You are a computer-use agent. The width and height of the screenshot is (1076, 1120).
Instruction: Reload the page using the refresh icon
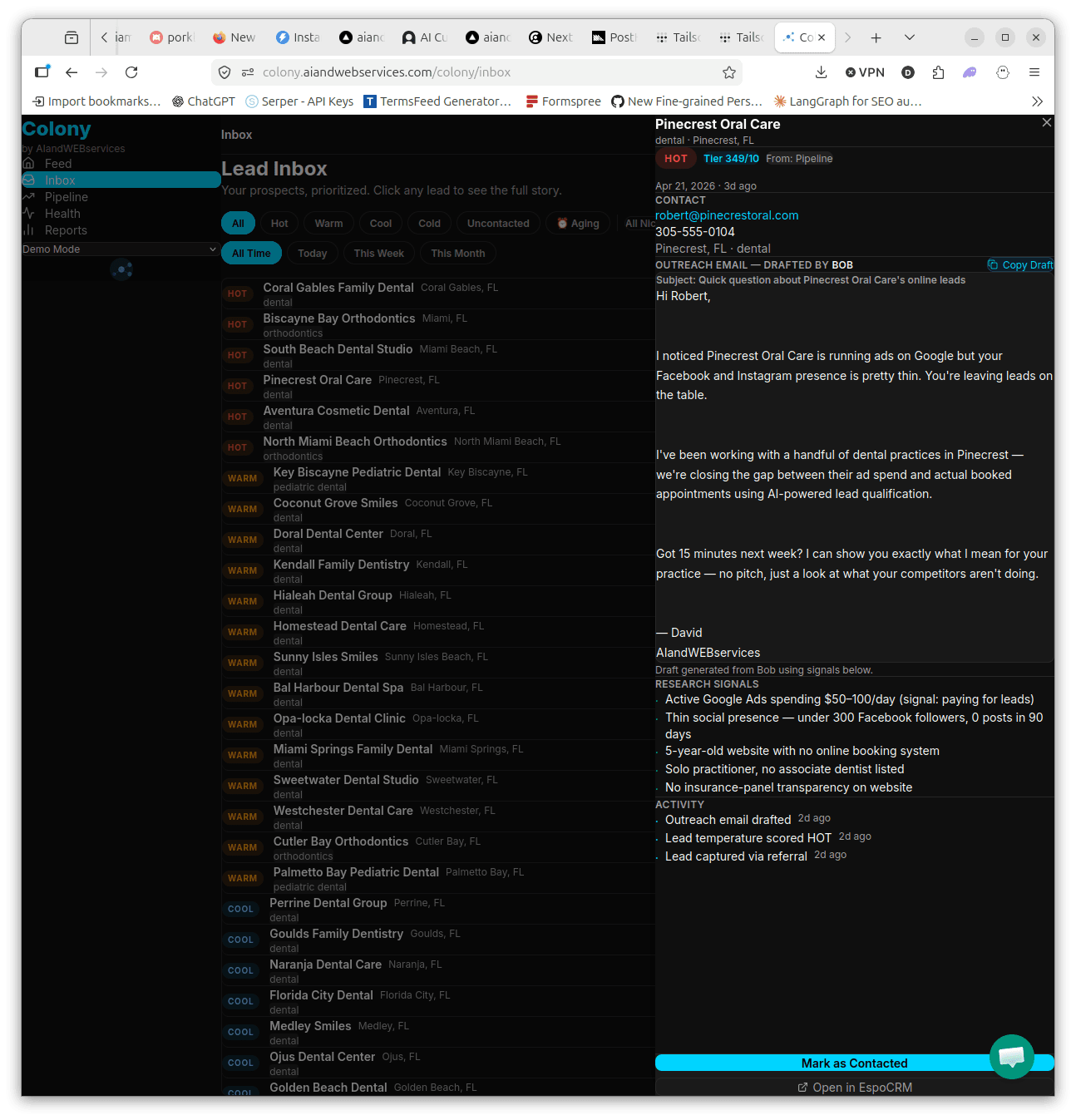click(131, 72)
